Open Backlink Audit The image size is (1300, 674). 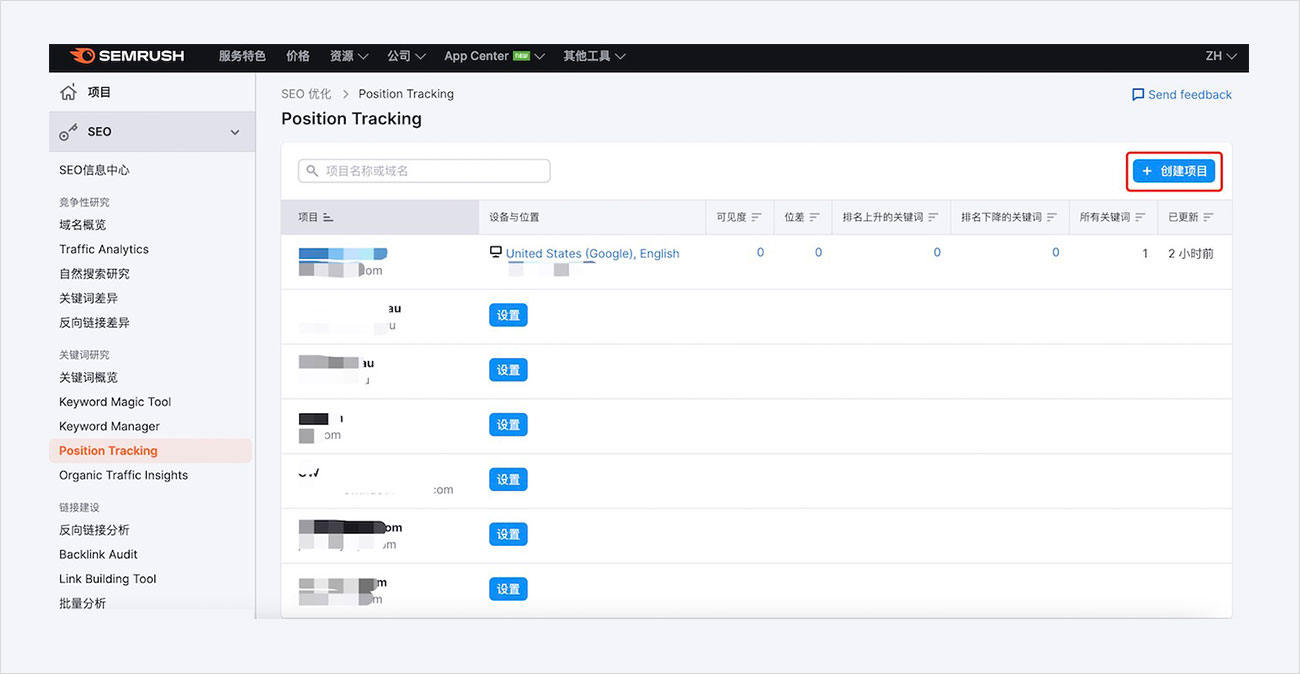(x=98, y=554)
